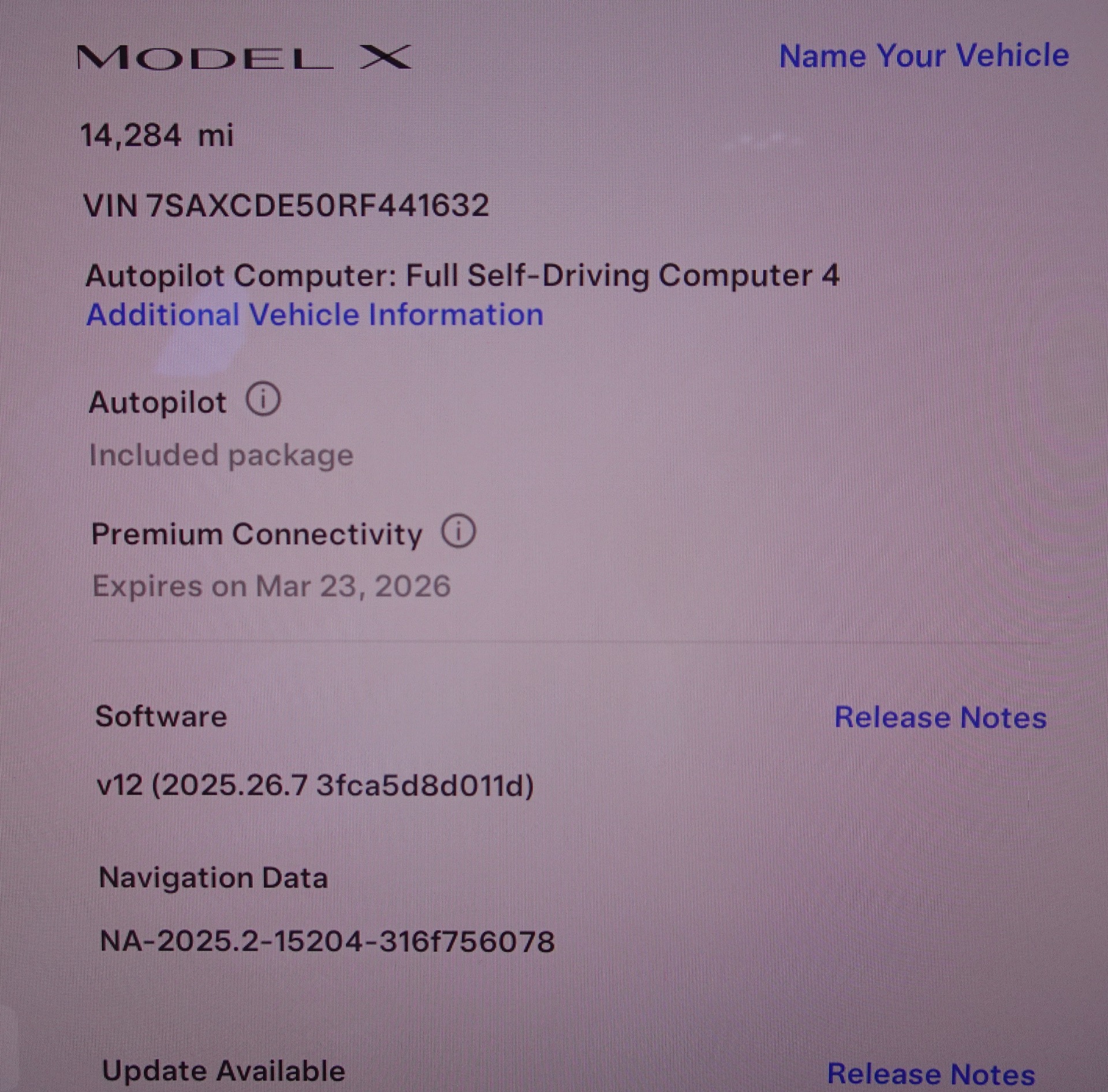Tap the 14,284 mi odometer reading
1108x1092 pixels.
point(156,136)
